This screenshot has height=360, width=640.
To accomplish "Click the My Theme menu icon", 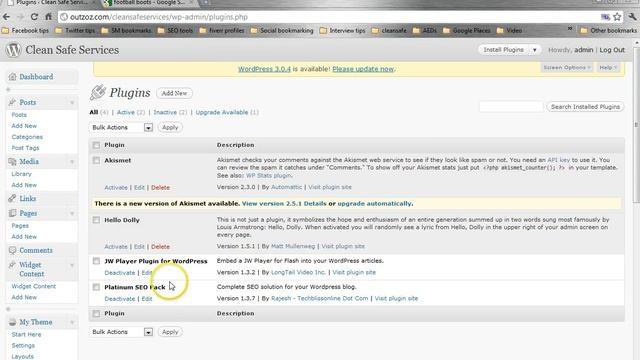I will tap(12, 322).
